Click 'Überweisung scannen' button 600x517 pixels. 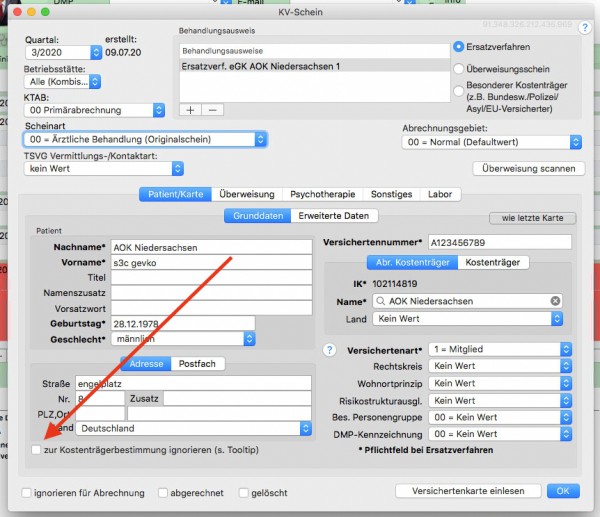click(x=528, y=169)
